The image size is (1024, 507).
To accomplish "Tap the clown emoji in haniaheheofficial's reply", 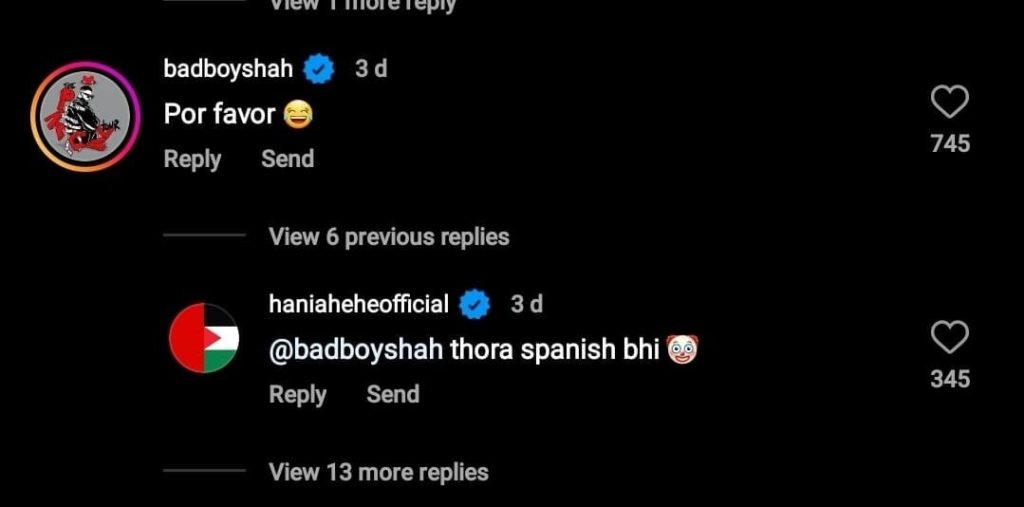I will tap(682, 350).
